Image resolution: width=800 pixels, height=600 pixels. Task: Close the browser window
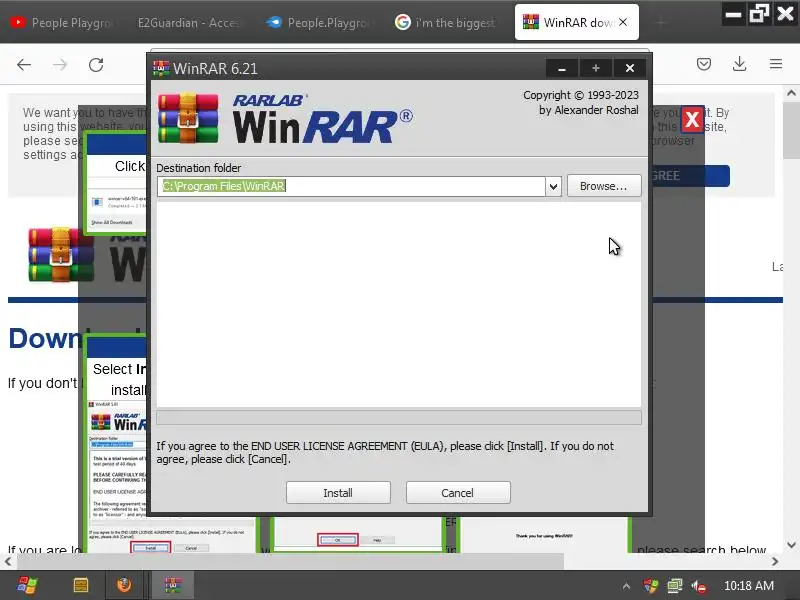(785, 14)
